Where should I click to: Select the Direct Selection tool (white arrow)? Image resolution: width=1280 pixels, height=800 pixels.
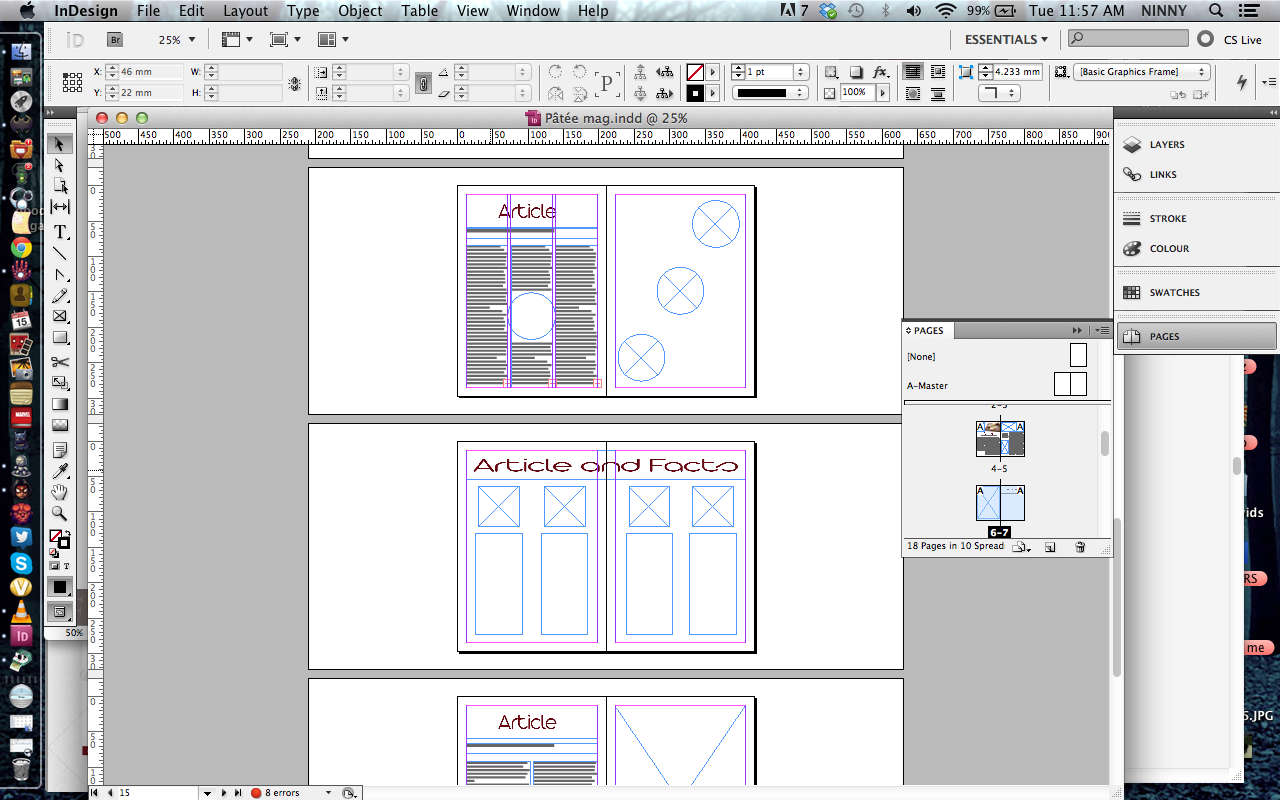pyautogui.click(x=60, y=165)
